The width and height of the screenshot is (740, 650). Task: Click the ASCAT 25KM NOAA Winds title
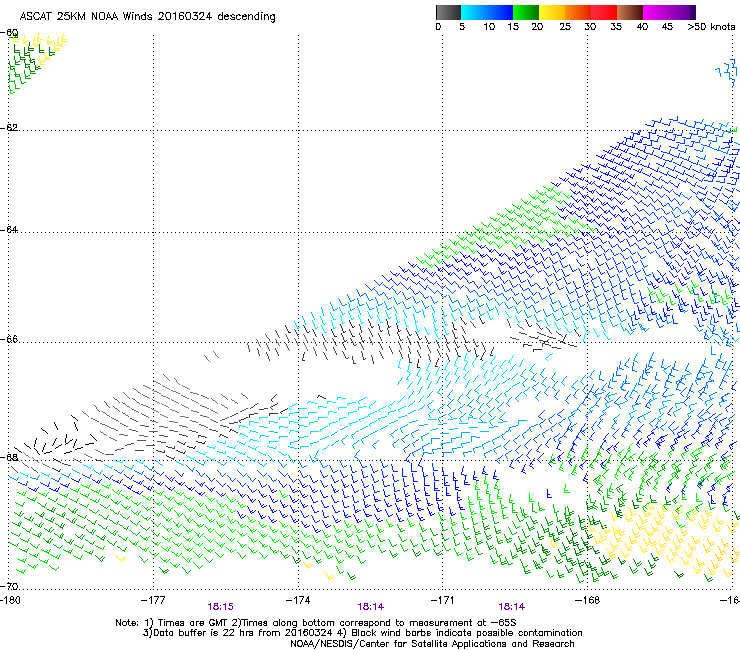[148, 17]
